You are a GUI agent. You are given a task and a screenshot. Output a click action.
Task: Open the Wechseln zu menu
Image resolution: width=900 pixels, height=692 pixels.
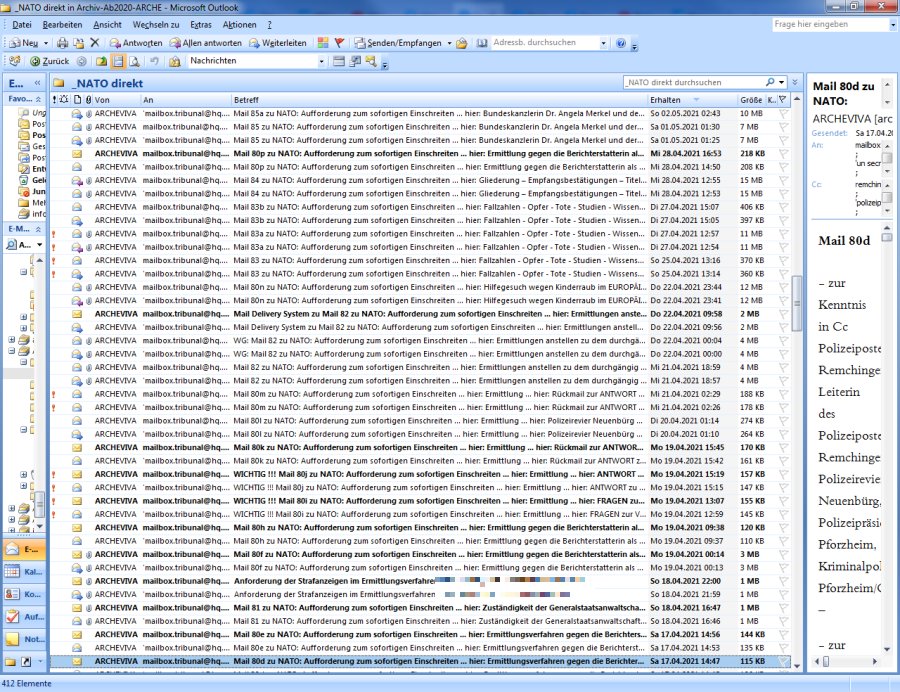[156, 25]
